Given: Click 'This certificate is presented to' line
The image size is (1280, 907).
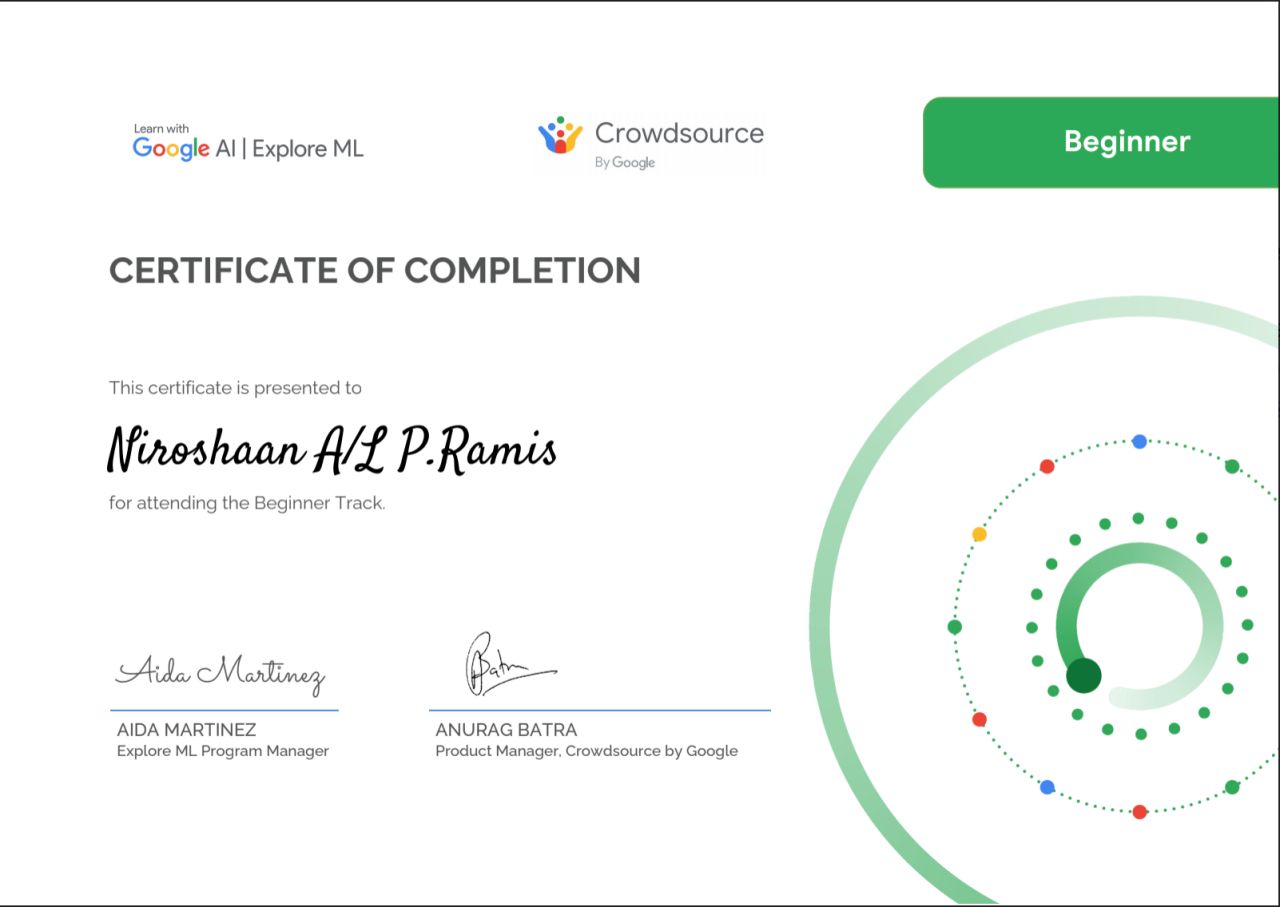Looking at the screenshot, I should (235, 388).
